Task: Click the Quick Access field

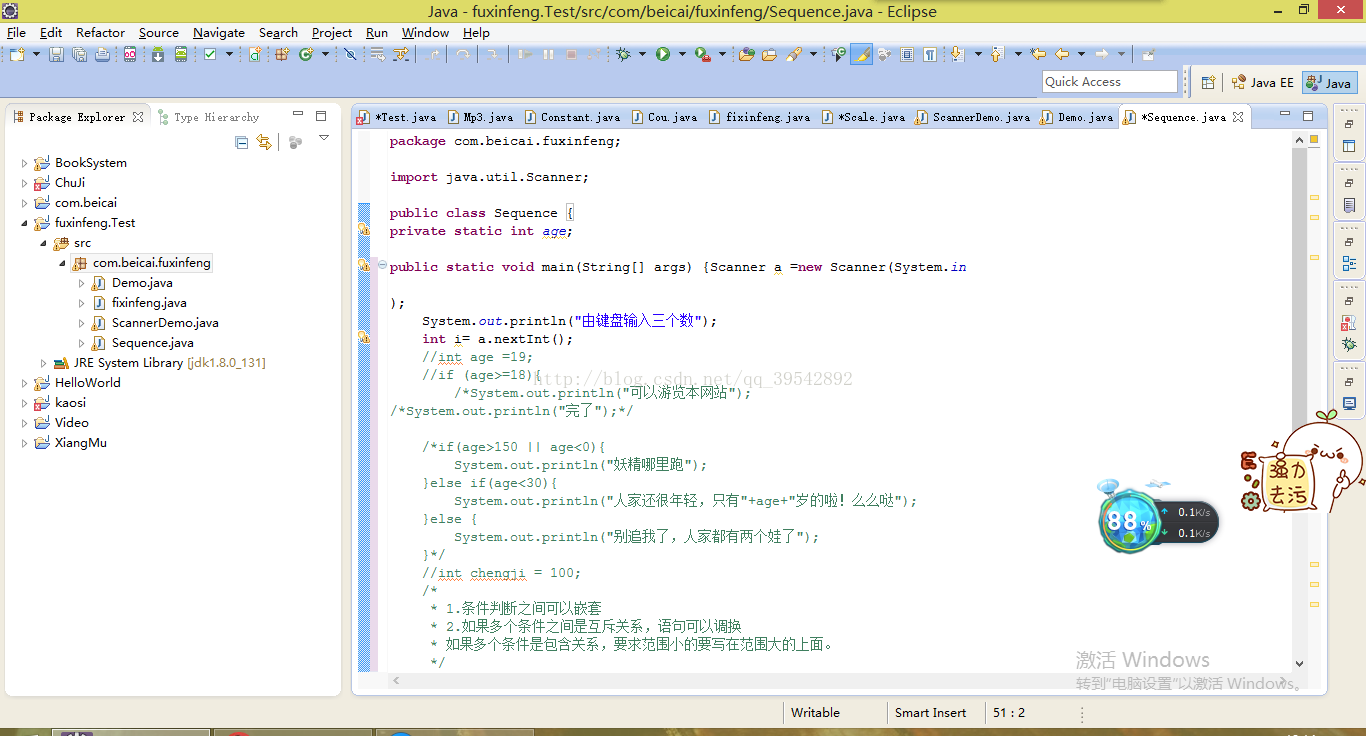Action: 1109,82
